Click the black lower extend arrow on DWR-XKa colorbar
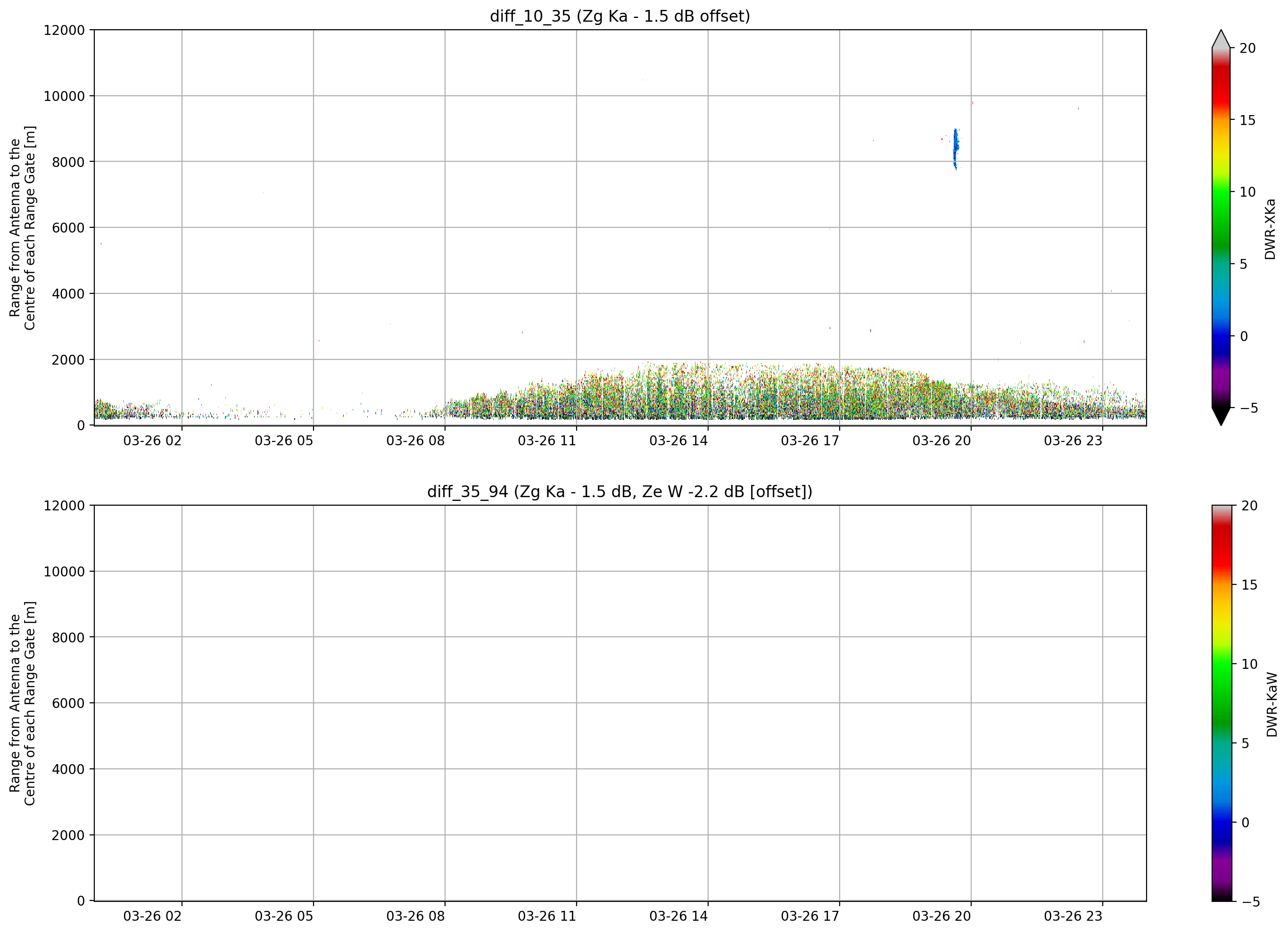 click(1221, 416)
